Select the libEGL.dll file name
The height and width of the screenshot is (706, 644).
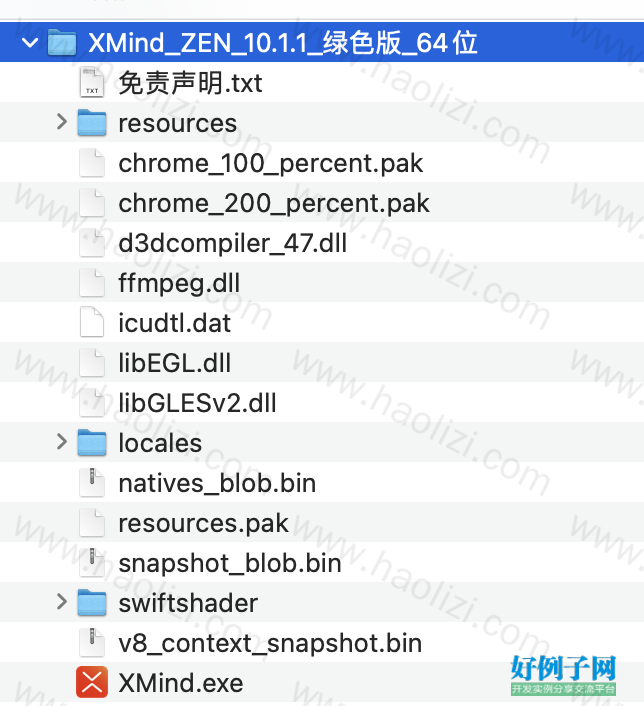pyautogui.click(x=175, y=363)
